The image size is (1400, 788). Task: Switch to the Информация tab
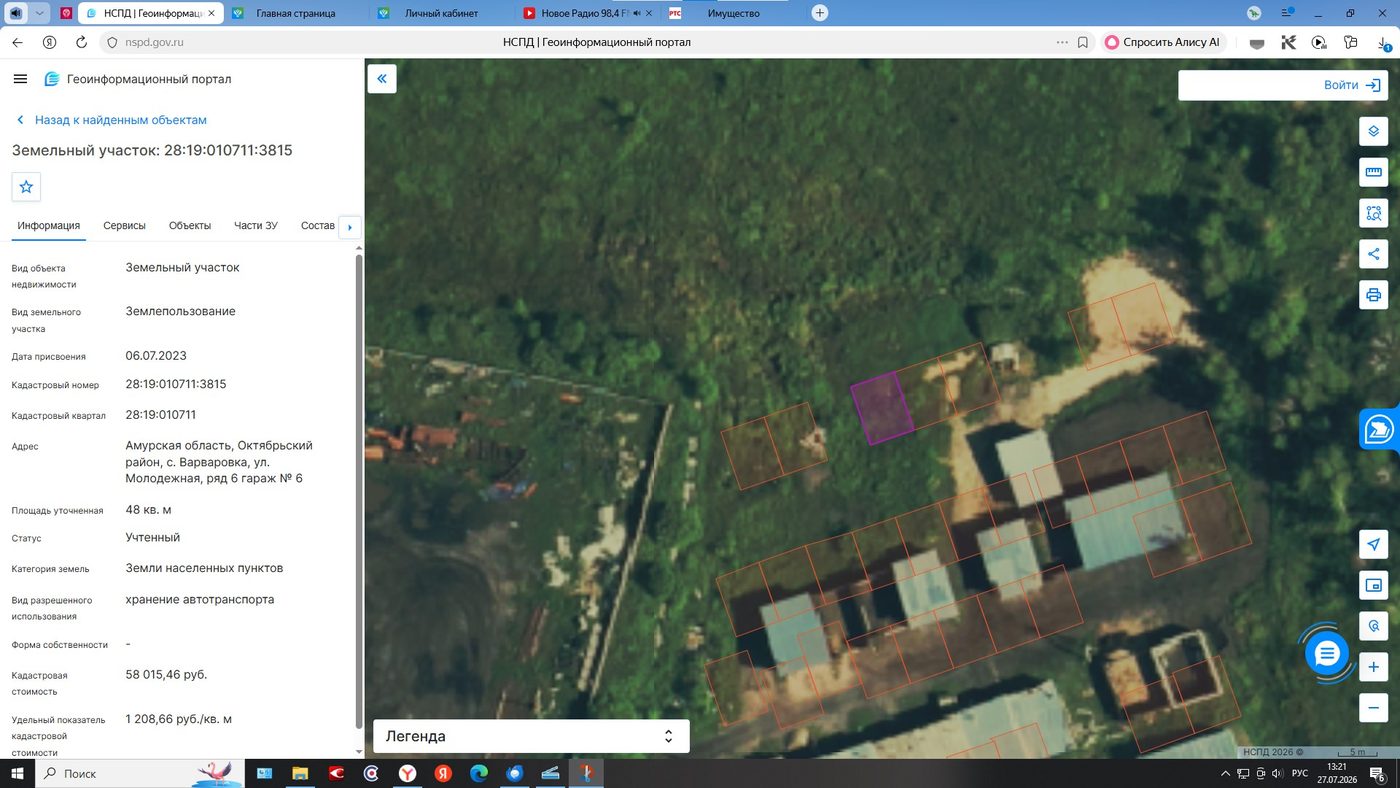(x=48, y=226)
